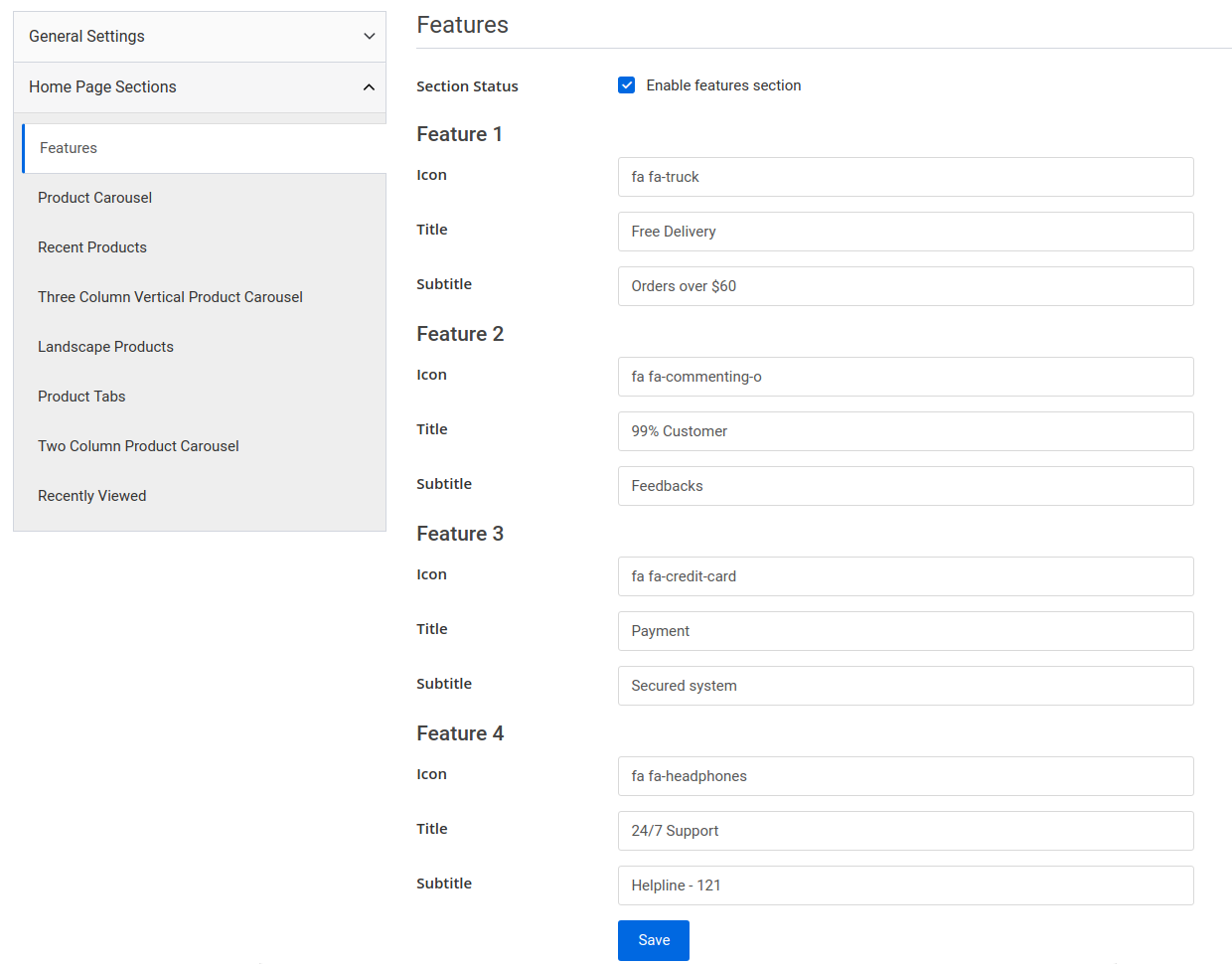Viewport: 1232px width, 964px height.
Task: Enable the features section checkbox
Action: tap(626, 85)
